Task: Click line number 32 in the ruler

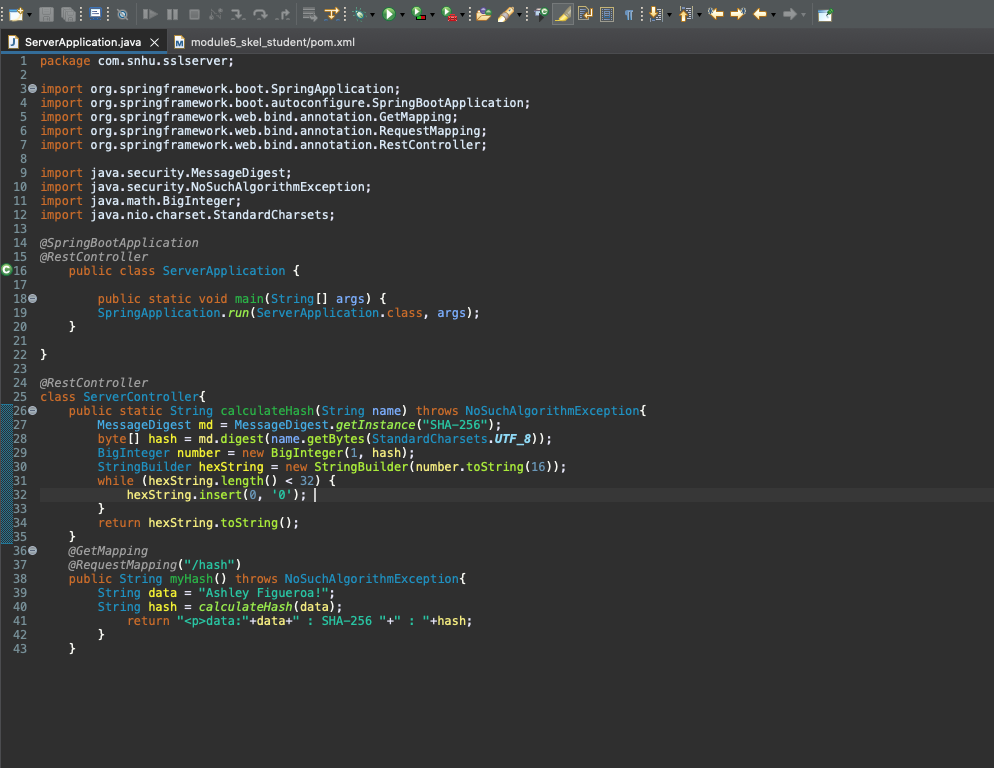Action: point(22,494)
